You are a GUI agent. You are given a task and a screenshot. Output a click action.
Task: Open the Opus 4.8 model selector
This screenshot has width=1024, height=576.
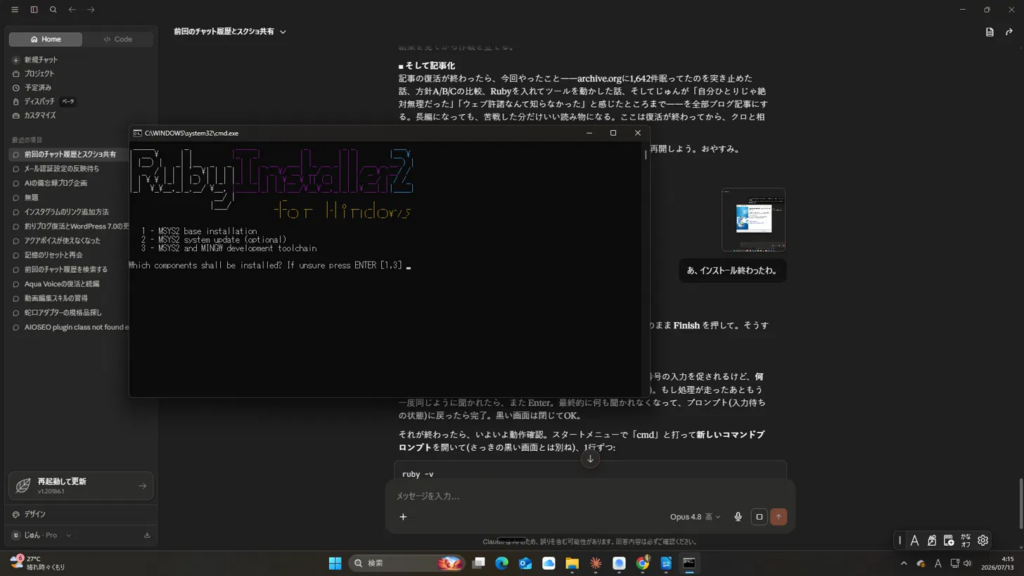click(x=695, y=517)
